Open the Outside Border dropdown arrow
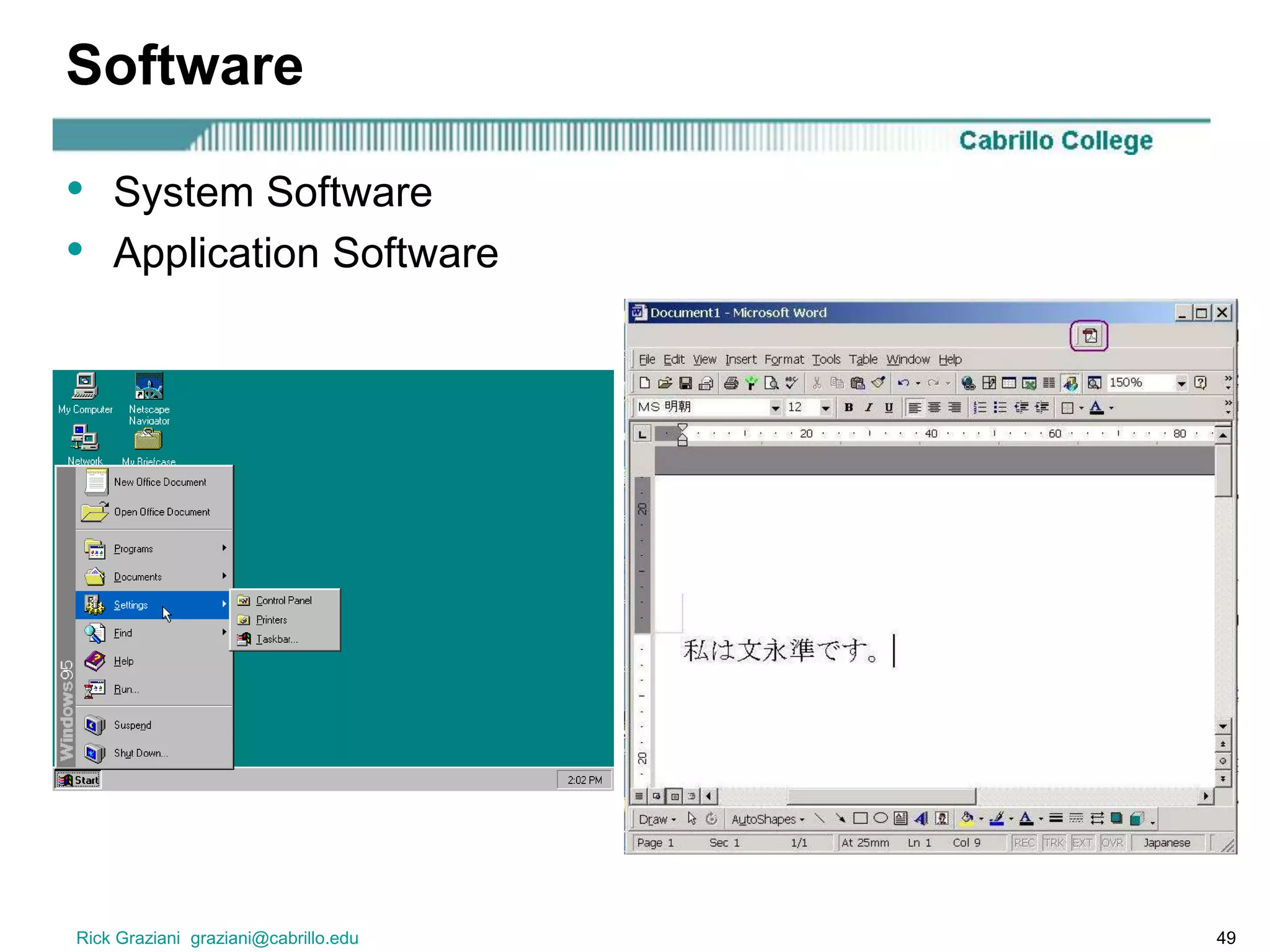 tap(1081, 408)
